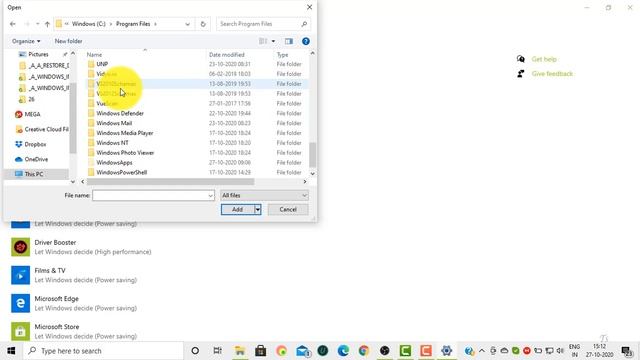Open view options dropdown arrow
This screenshot has width=640, height=360.
[273, 41]
